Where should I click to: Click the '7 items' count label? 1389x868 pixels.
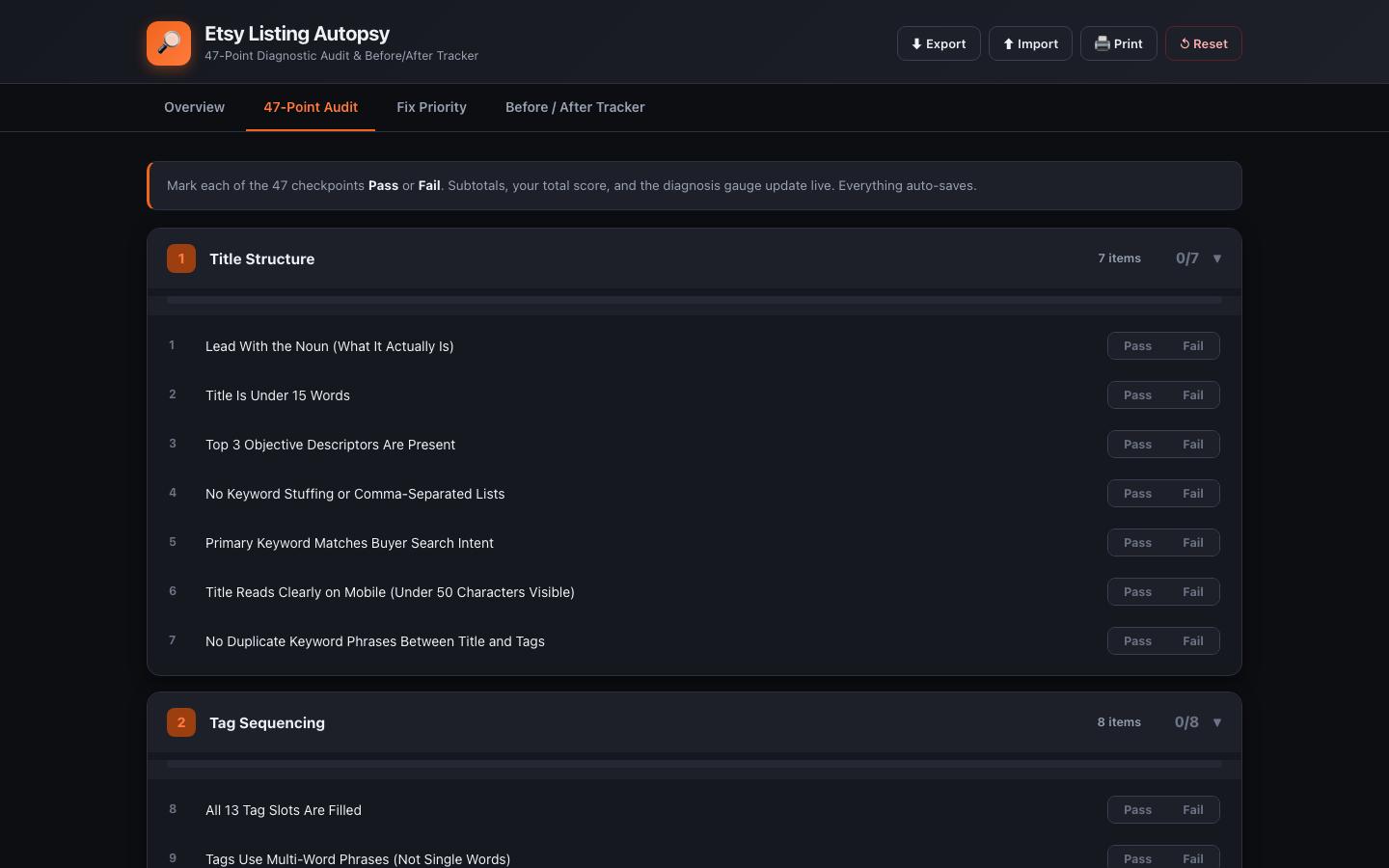[x=1119, y=258]
